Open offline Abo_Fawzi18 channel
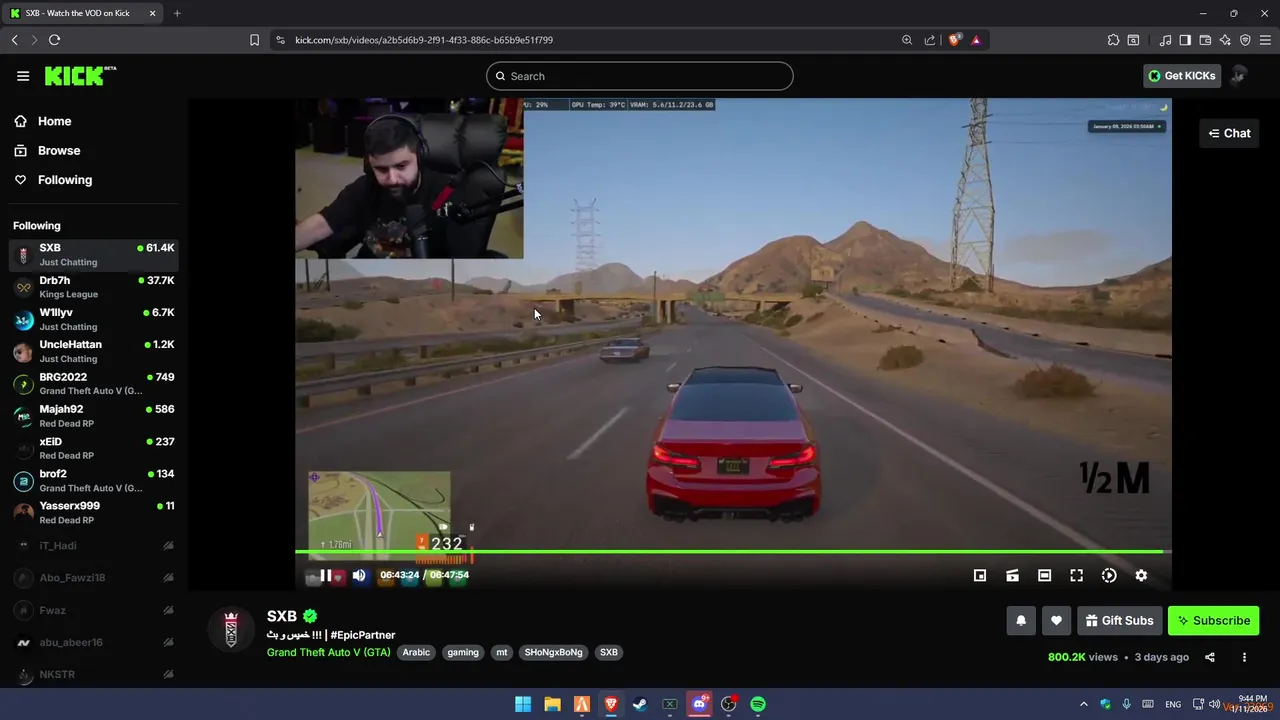The height and width of the screenshot is (720, 1280). (94, 578)
